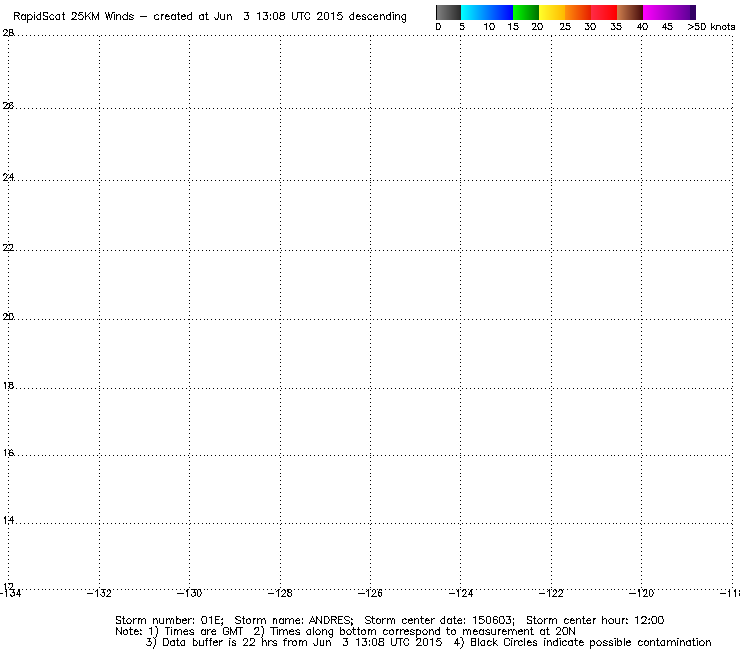
Task: Click the legend label '25'
Action: 565,27
